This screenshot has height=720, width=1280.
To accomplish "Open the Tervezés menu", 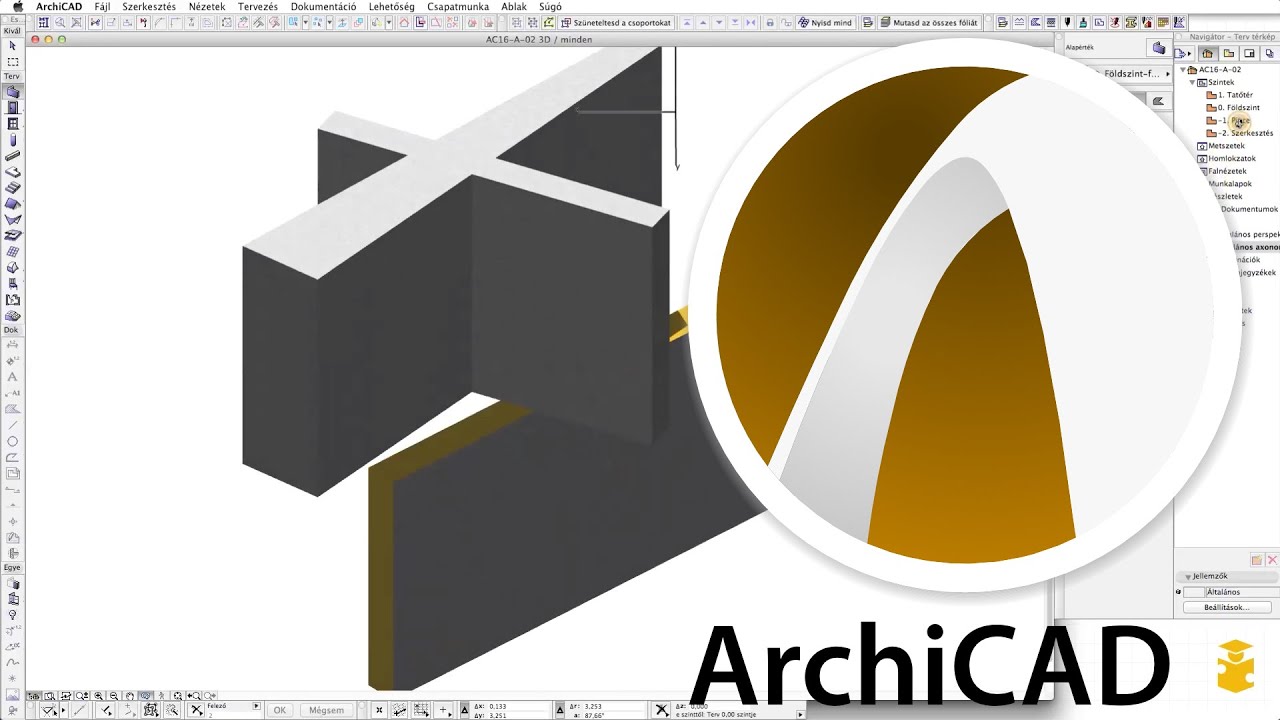I will (258, 6).
